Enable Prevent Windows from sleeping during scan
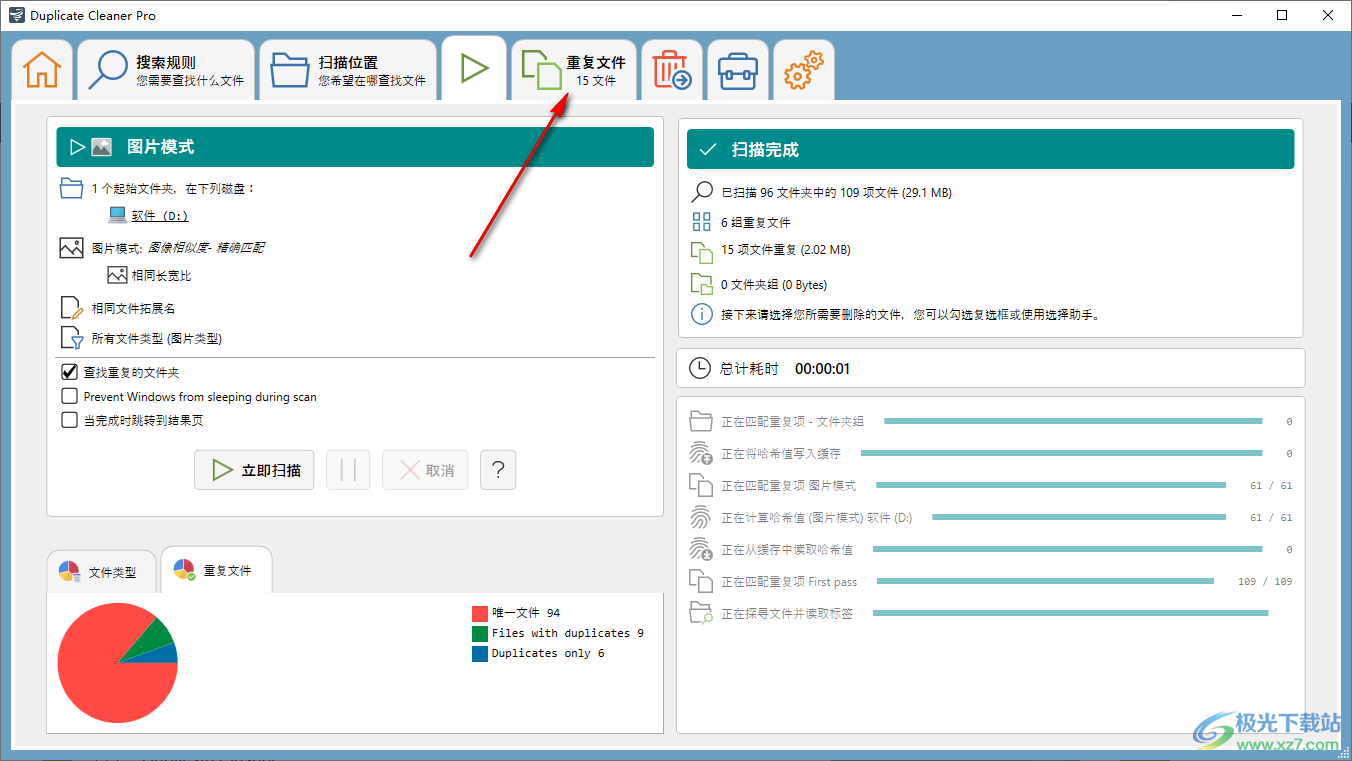This screenshot has width=1352, height=761. tap(70, 396)
